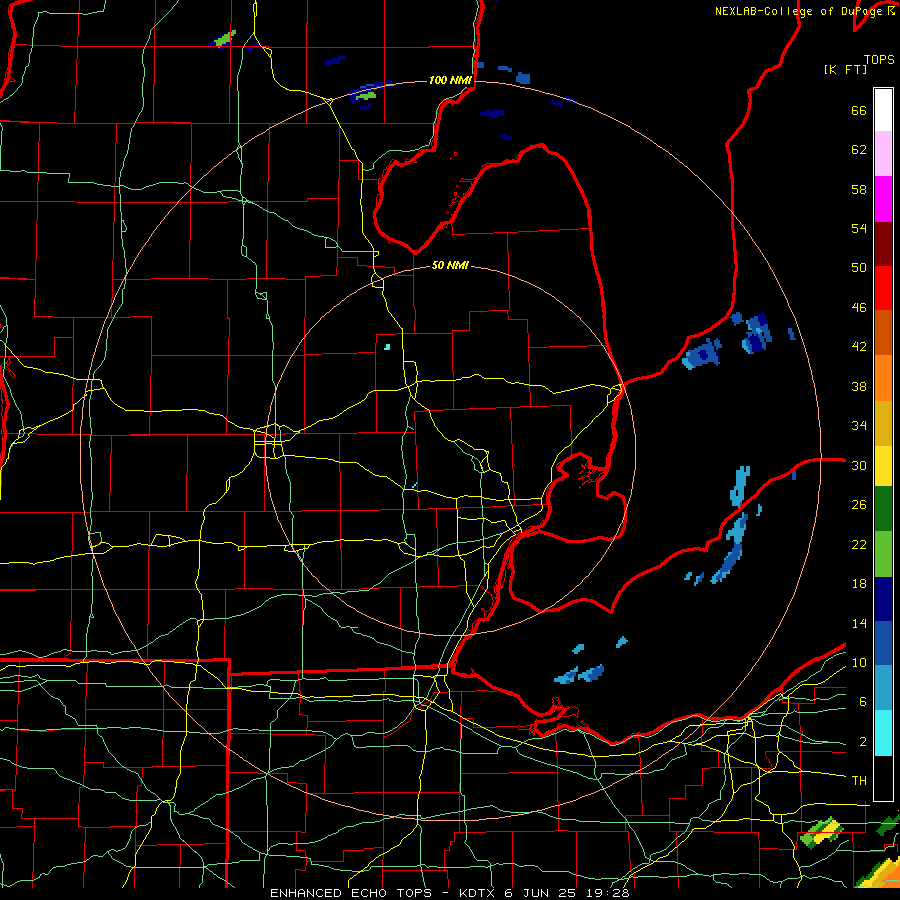Click the dark green legend swatch

(x=883, y=509)
